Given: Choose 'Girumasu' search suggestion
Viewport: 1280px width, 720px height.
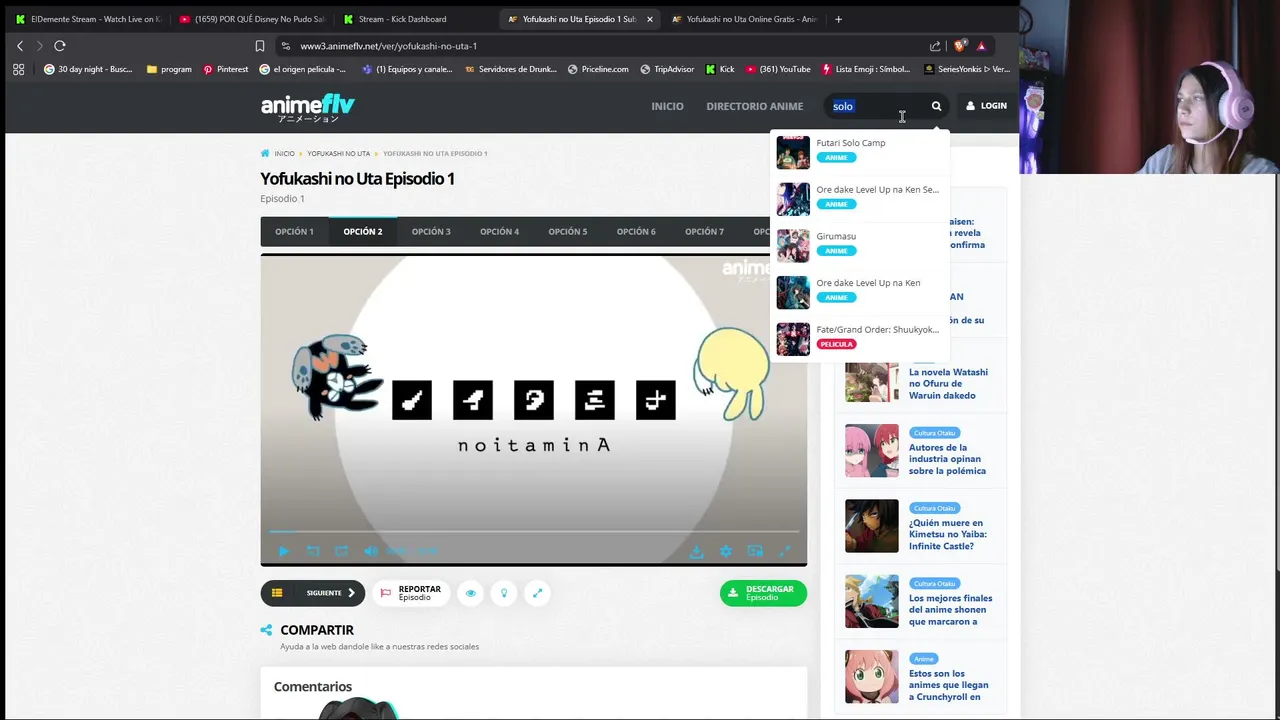Looking at the screenshot, I should 859,245.
